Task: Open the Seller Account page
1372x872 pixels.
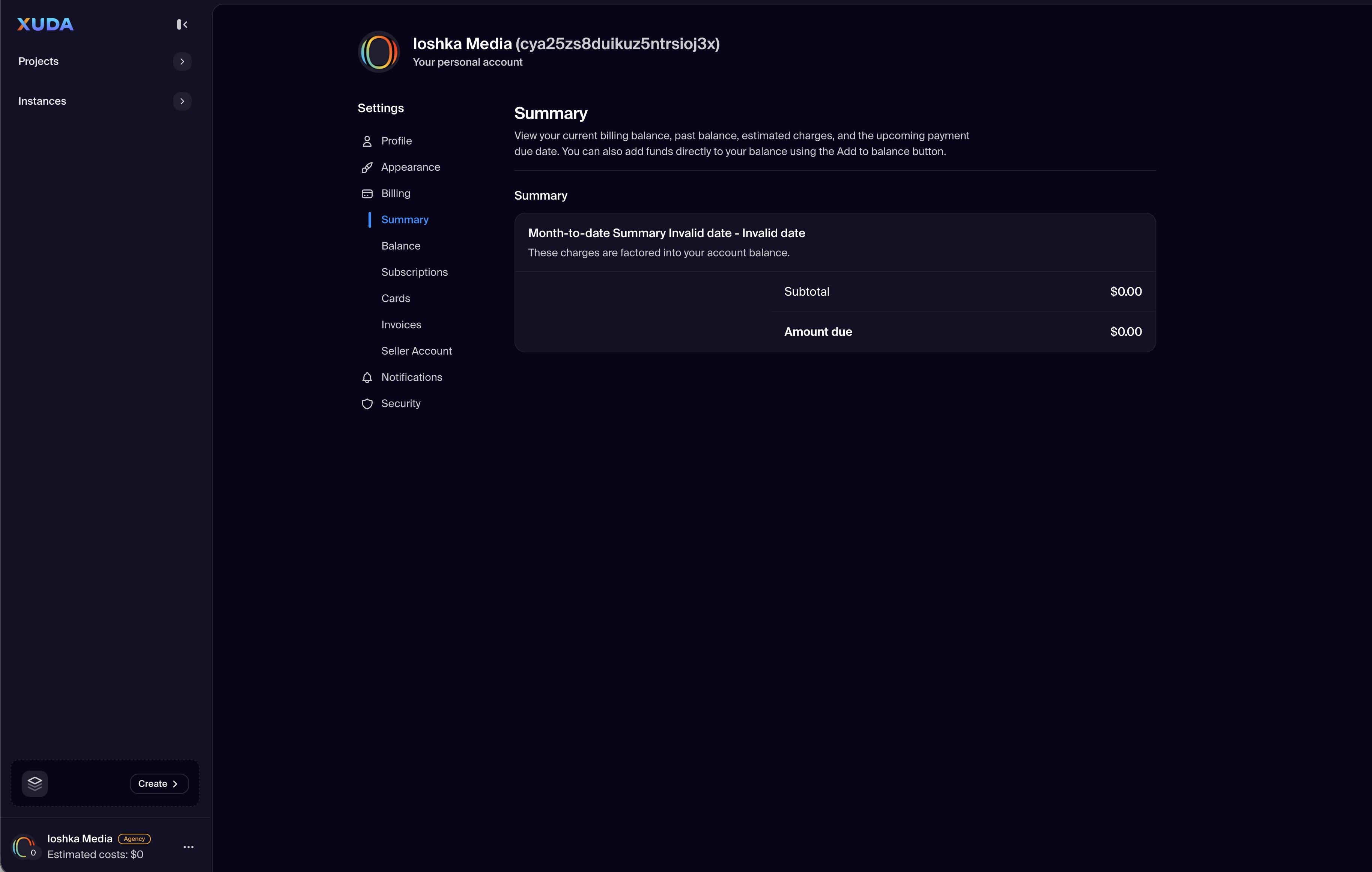Action: tap(416, 351)
